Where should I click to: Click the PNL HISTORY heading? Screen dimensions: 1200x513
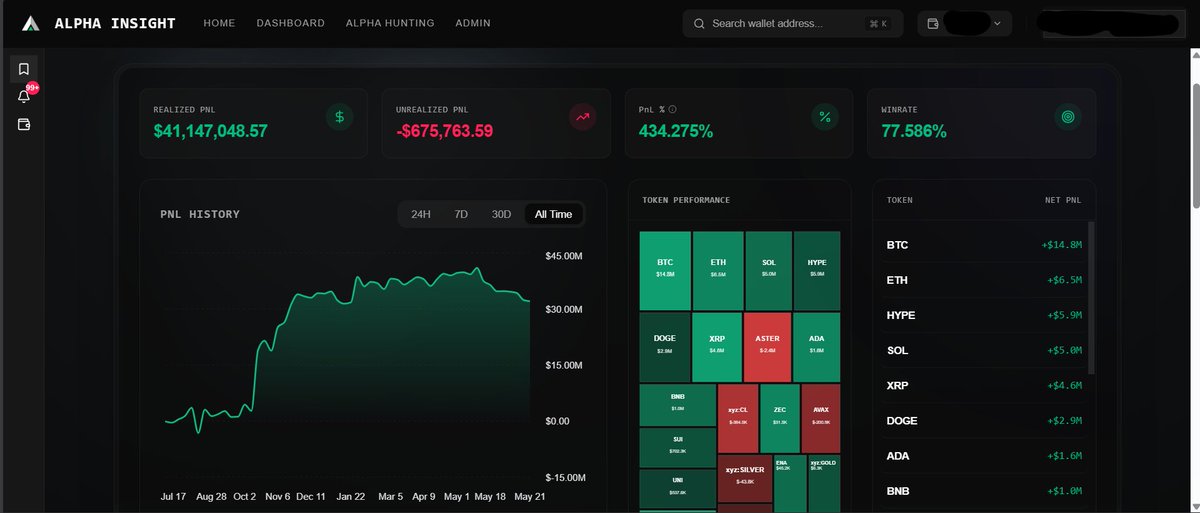coord(200,214)
